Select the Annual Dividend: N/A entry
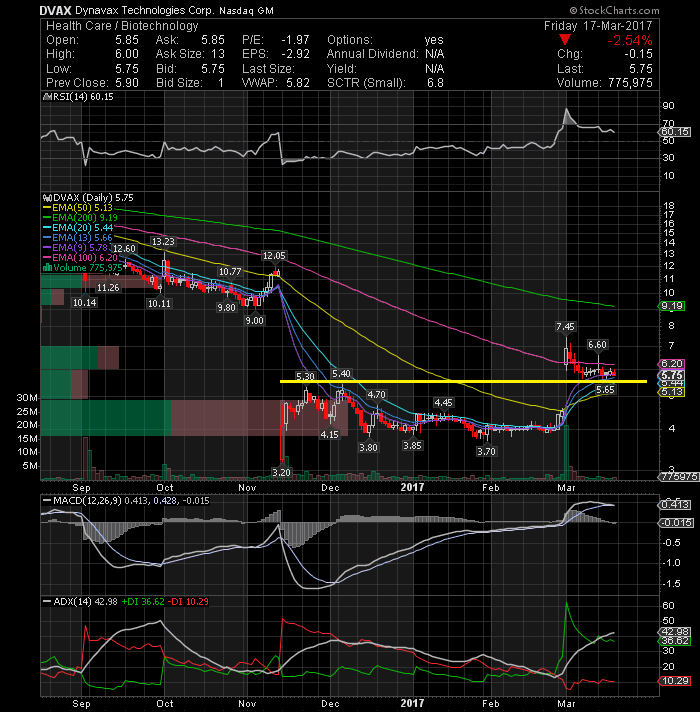700x712 pixels. coord(385,54)
